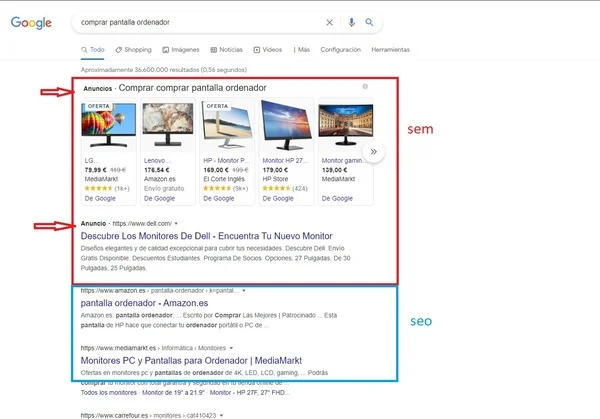Open the HP Monitor P product image

(227, 125)
